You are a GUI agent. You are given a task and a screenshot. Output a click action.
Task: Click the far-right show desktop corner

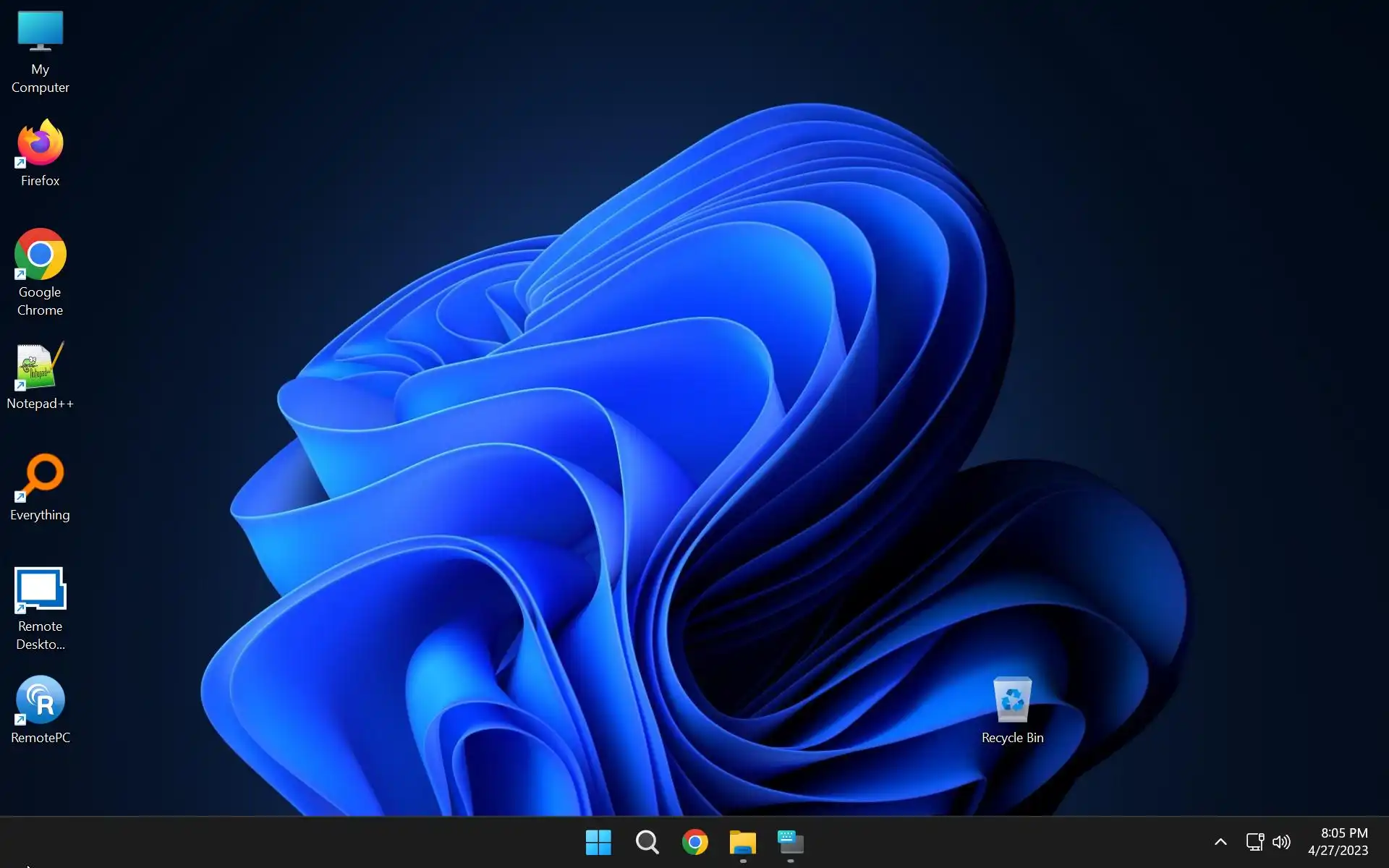pos(1385,842)
